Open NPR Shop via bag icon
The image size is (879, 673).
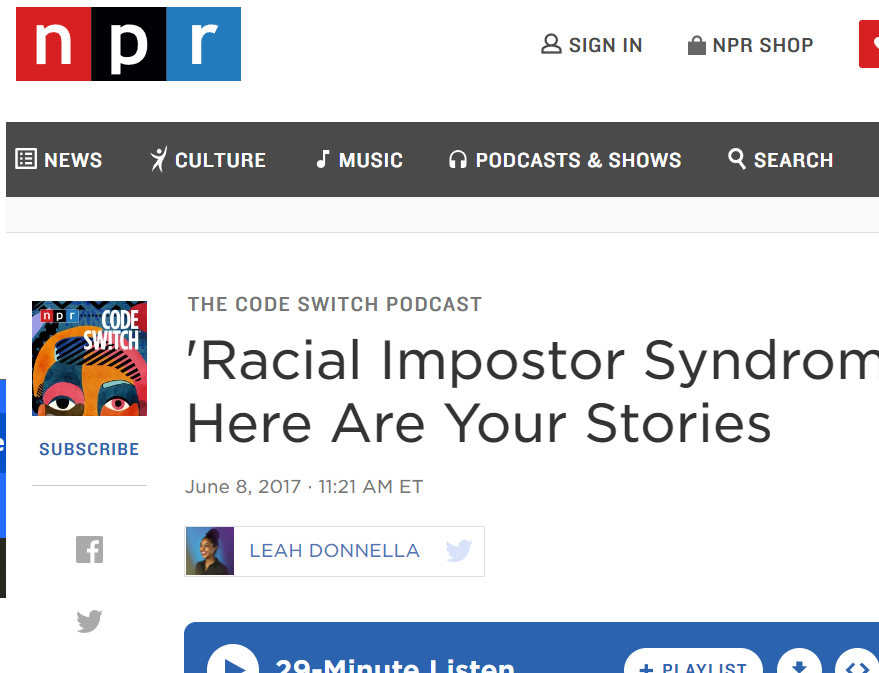(x=696, y=45)
